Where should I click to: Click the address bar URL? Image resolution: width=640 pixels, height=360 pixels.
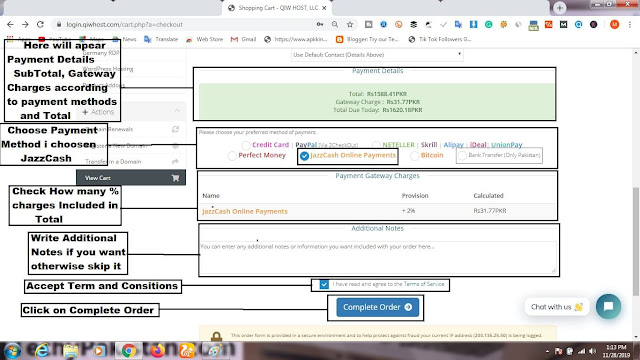click(124, 24)
